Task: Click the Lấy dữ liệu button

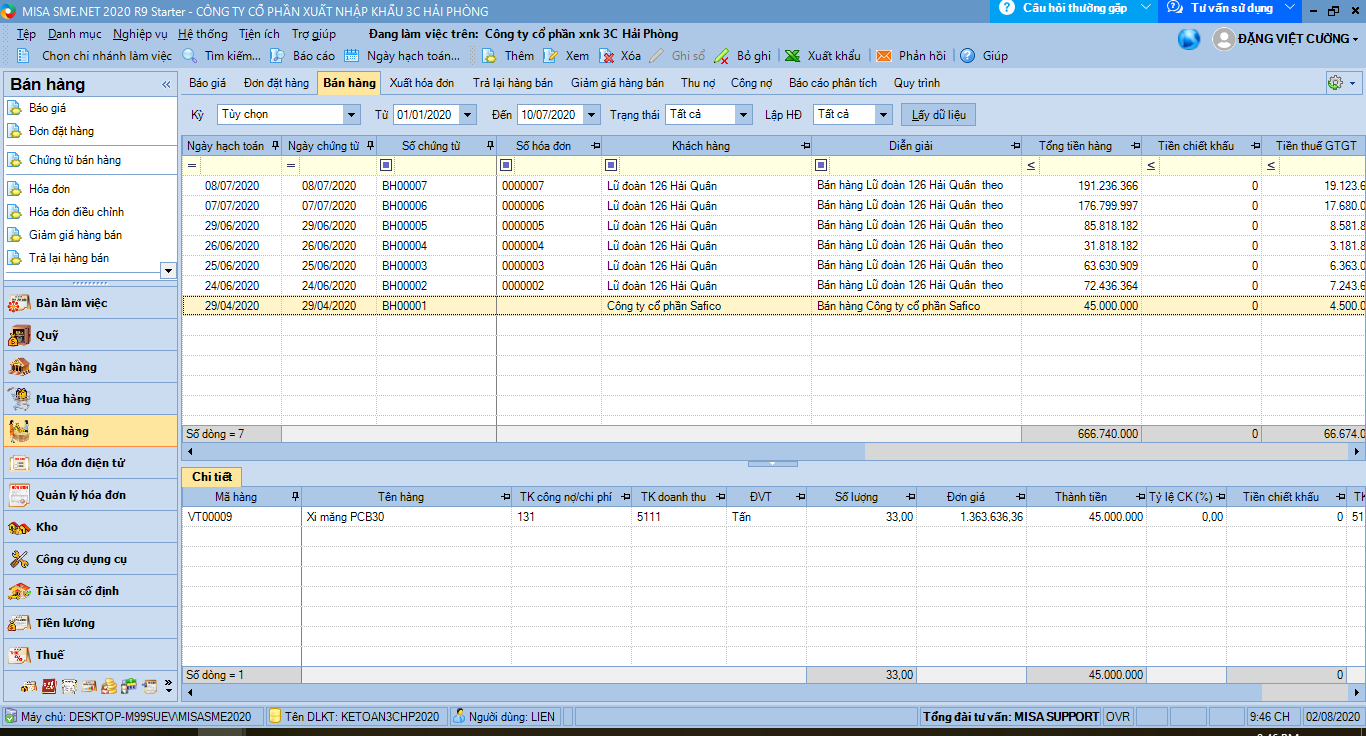Action: [x=938, y=115]
